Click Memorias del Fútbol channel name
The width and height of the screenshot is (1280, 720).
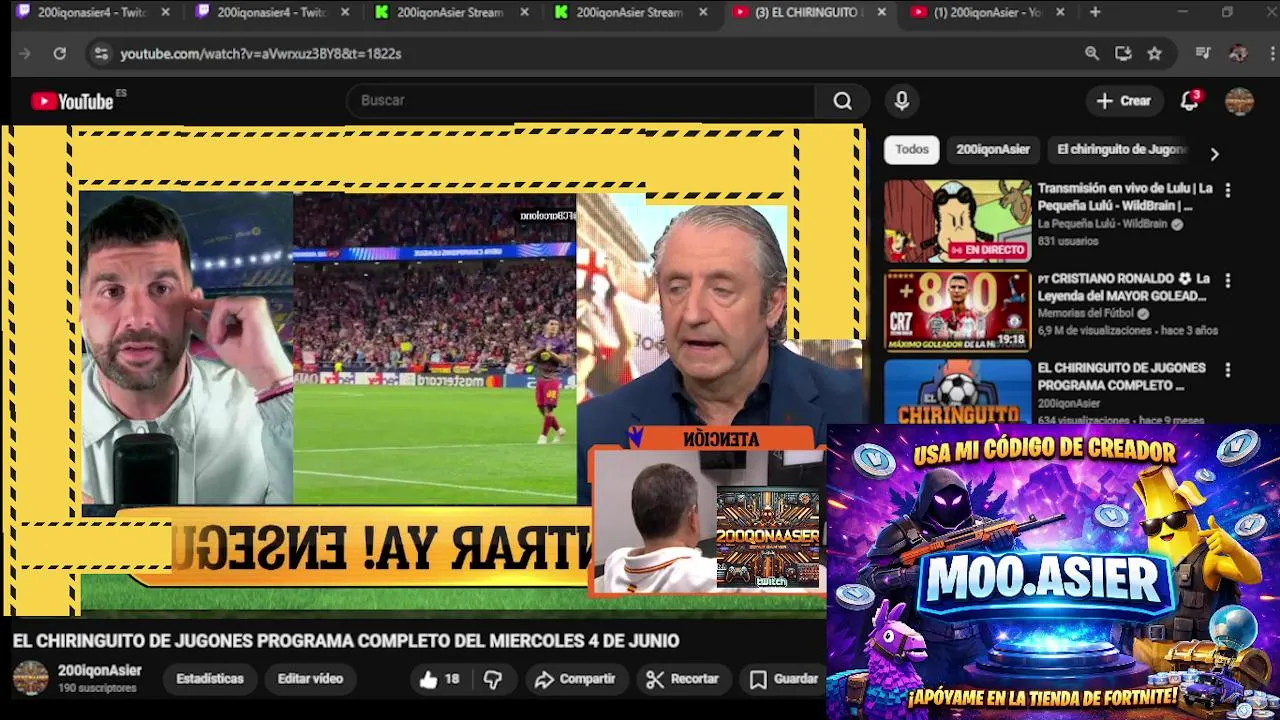1086,313
